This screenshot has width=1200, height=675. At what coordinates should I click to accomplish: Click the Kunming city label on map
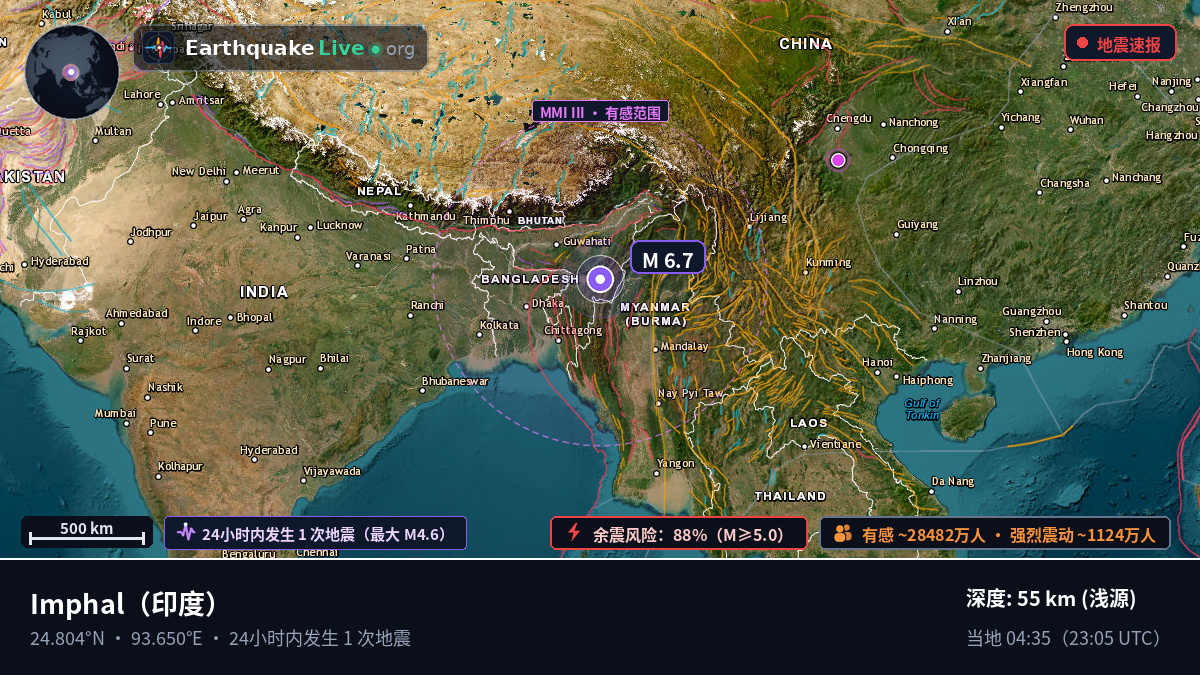(x=828, y=262)
